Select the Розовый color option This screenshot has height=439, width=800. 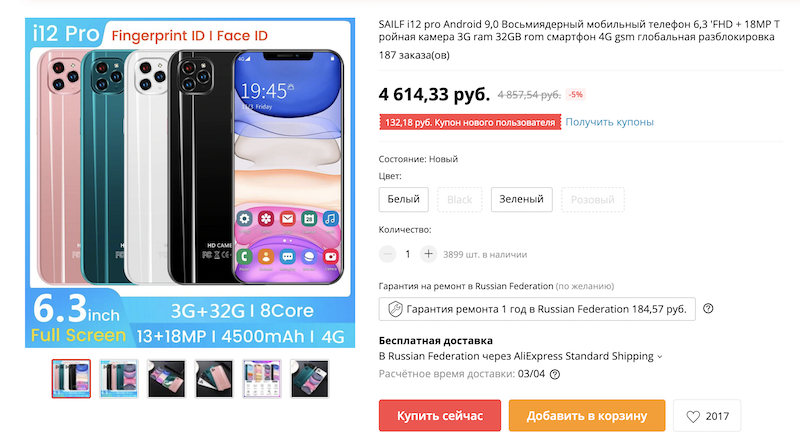point(592,200)
